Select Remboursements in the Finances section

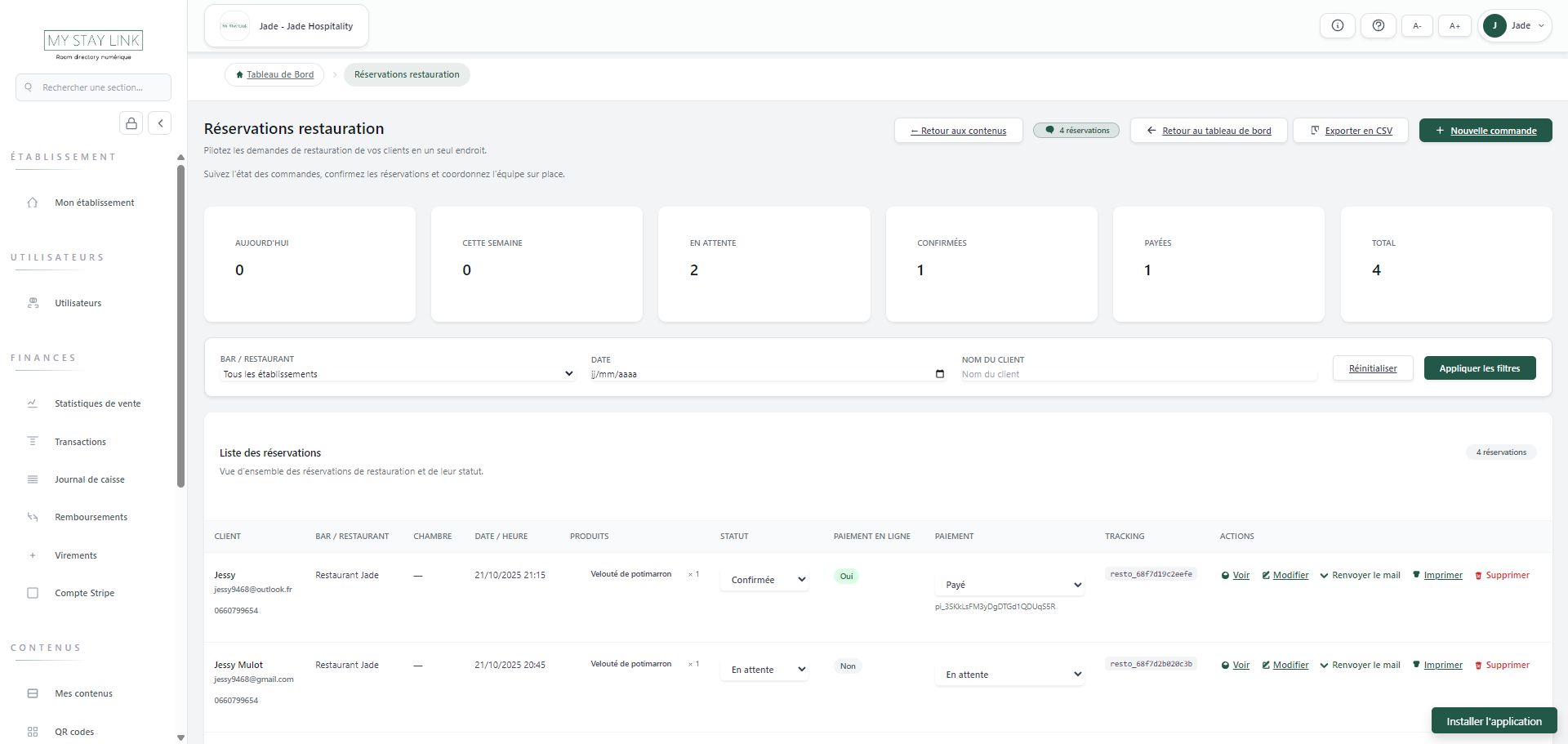pos(91,516)
